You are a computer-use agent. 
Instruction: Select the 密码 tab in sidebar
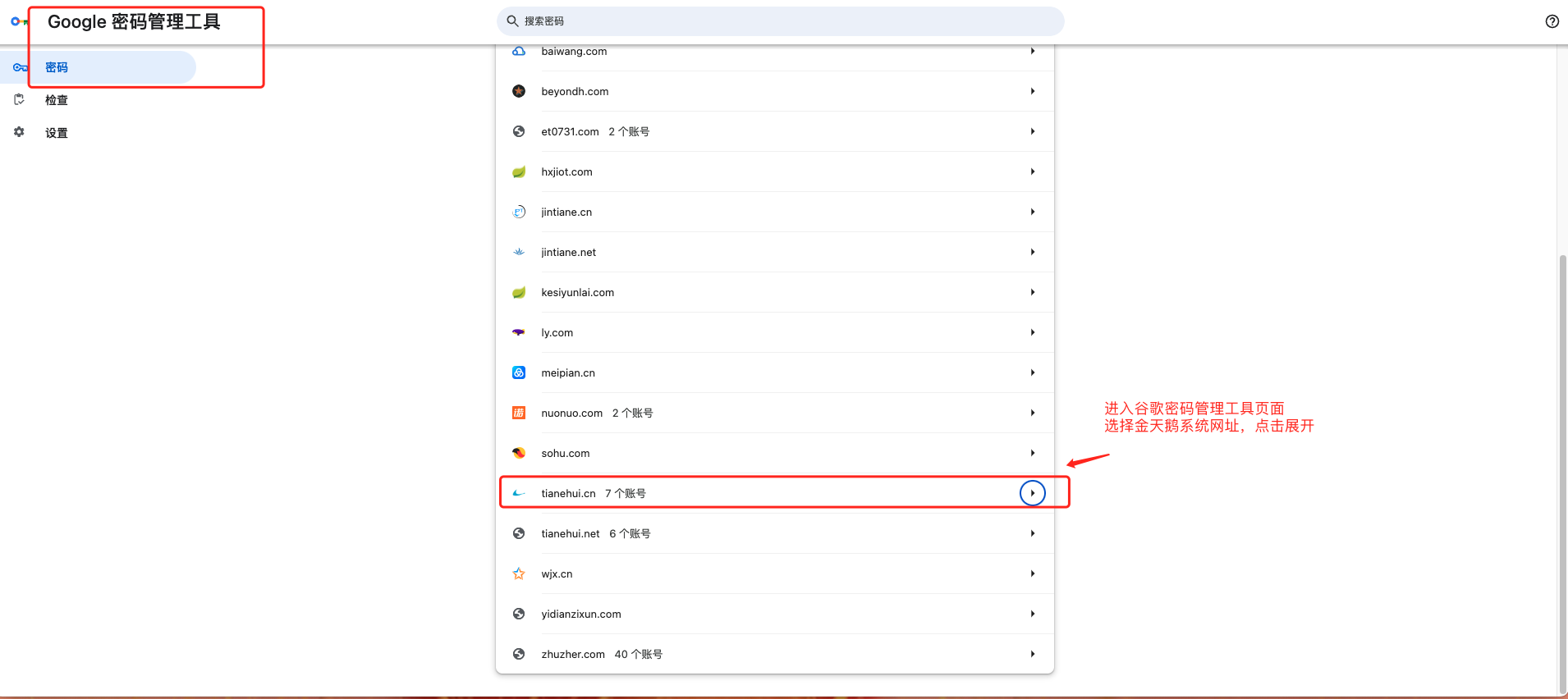(98, 67)
